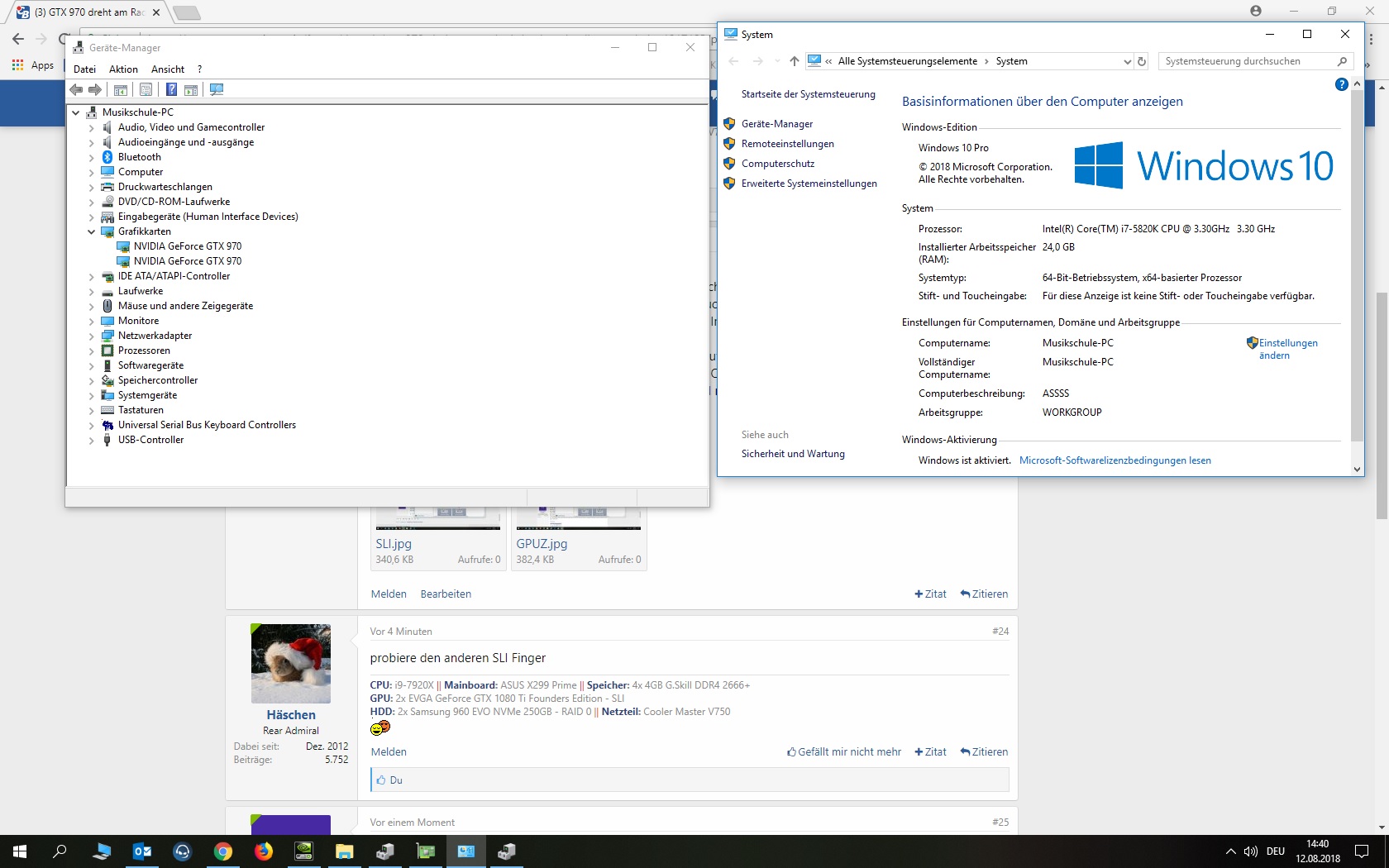Open the properties sheet icon in Geräte-Manager toolbar
1389x868 pixels.
tap(146, 89)
